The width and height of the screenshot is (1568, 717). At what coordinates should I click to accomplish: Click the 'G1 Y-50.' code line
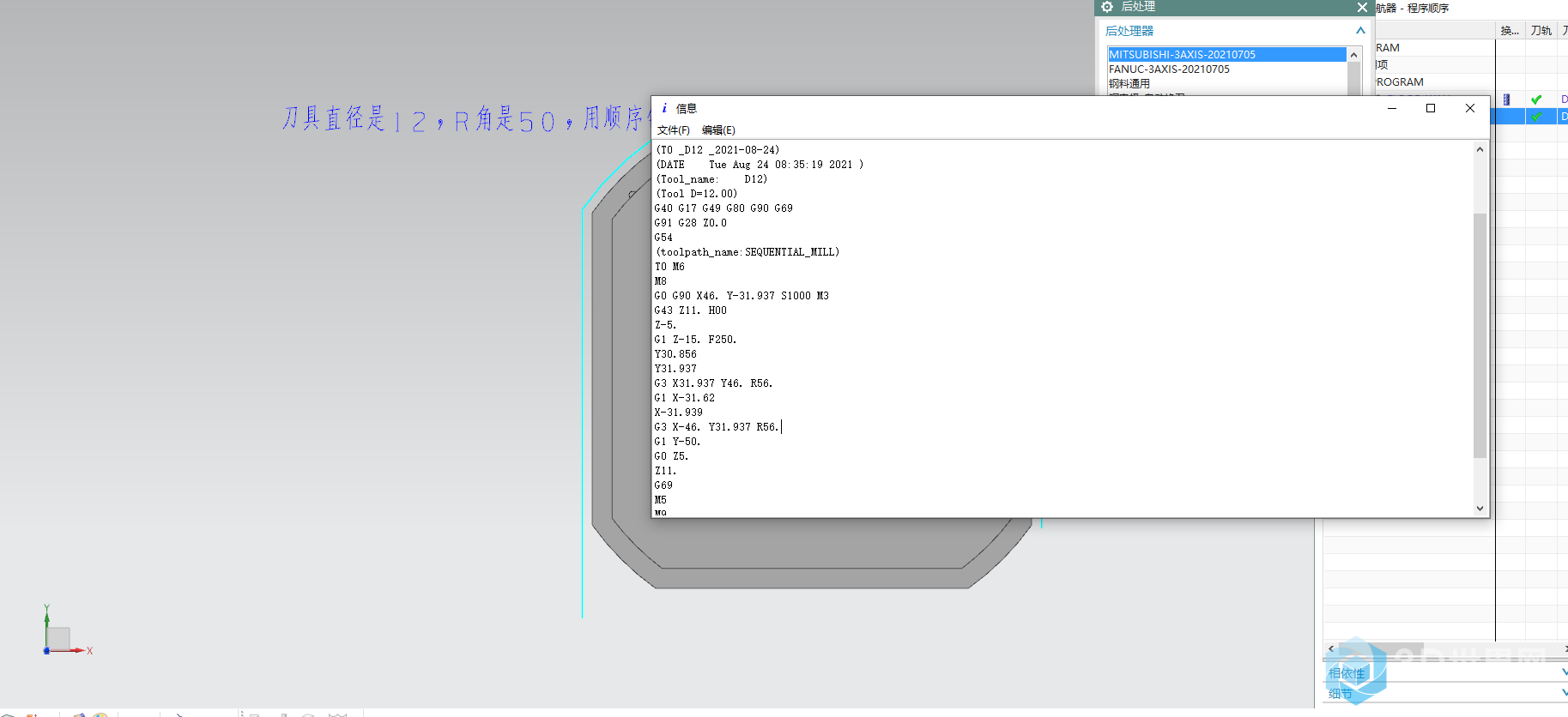tap(677, 442)
